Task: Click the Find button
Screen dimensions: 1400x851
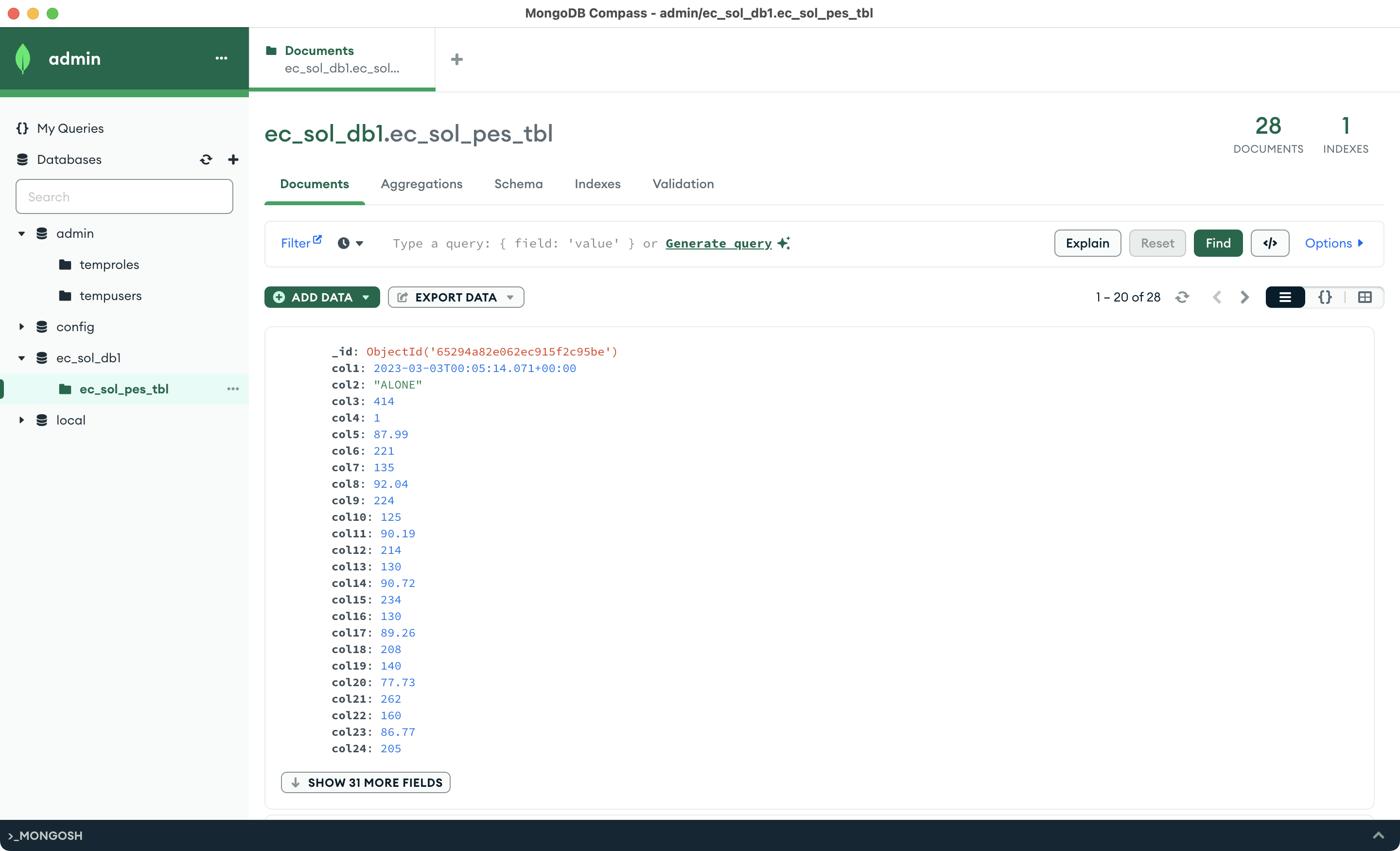Action: tap(1218, 243)
